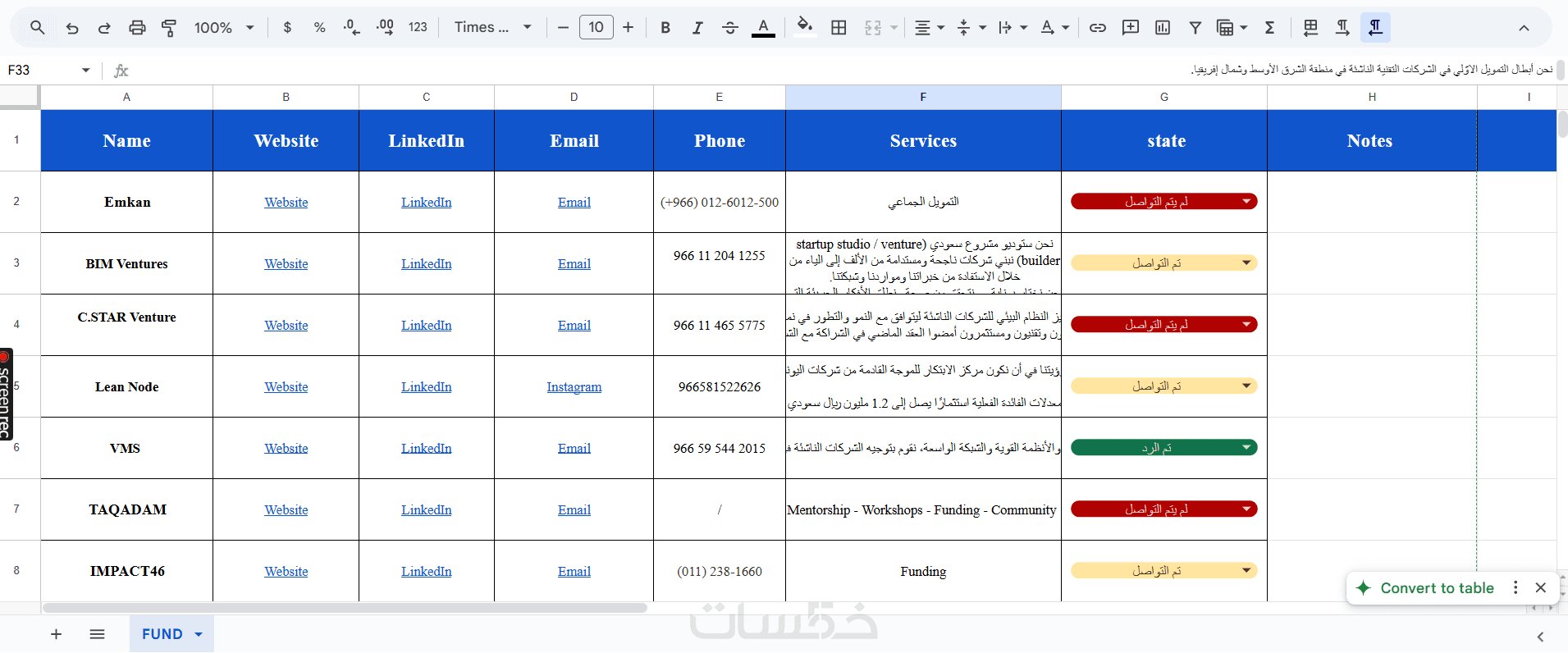
Task: Merge the selected cells
Action: click(x=873, y=28)
